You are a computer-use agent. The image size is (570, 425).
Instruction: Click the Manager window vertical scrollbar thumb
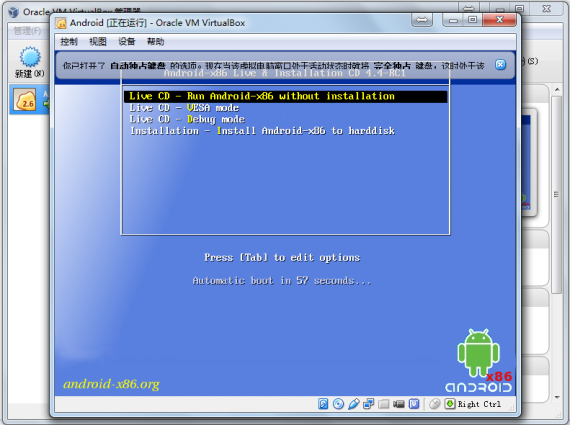point(557,195)
